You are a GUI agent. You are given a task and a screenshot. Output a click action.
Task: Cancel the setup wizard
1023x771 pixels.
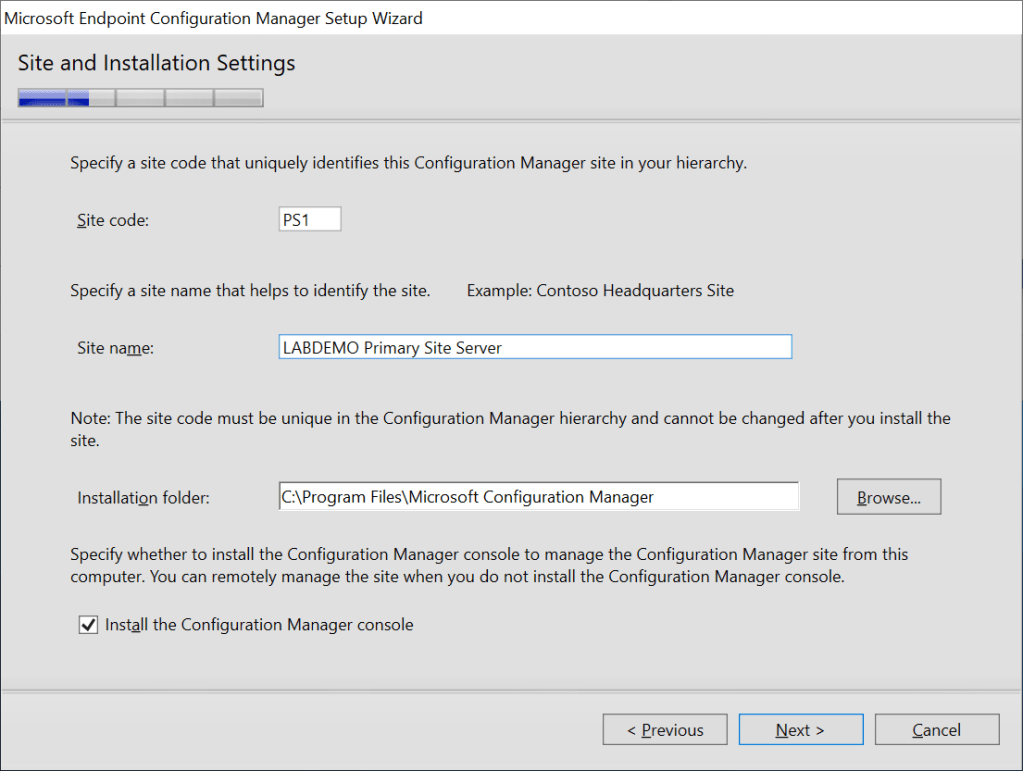coord(936,730)
